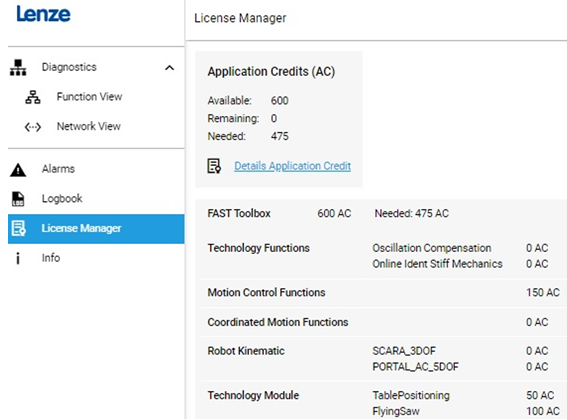Click the 100 AC value
Image resolution: width=567 pixels, height=420 pixels.
tap(543, 411)
